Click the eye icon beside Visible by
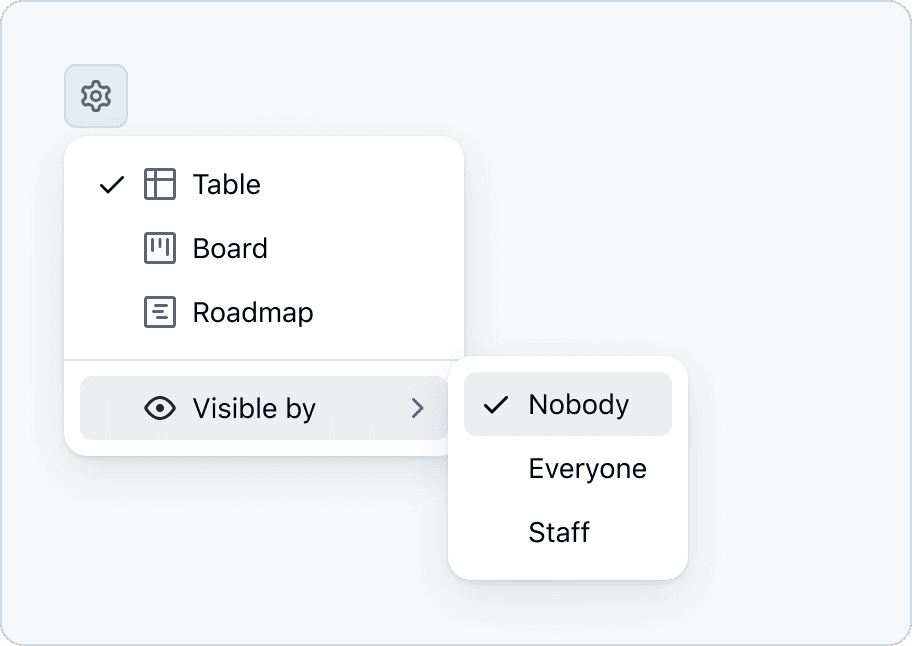This screenshot has height=646, width=912. (x=160, y=408)
